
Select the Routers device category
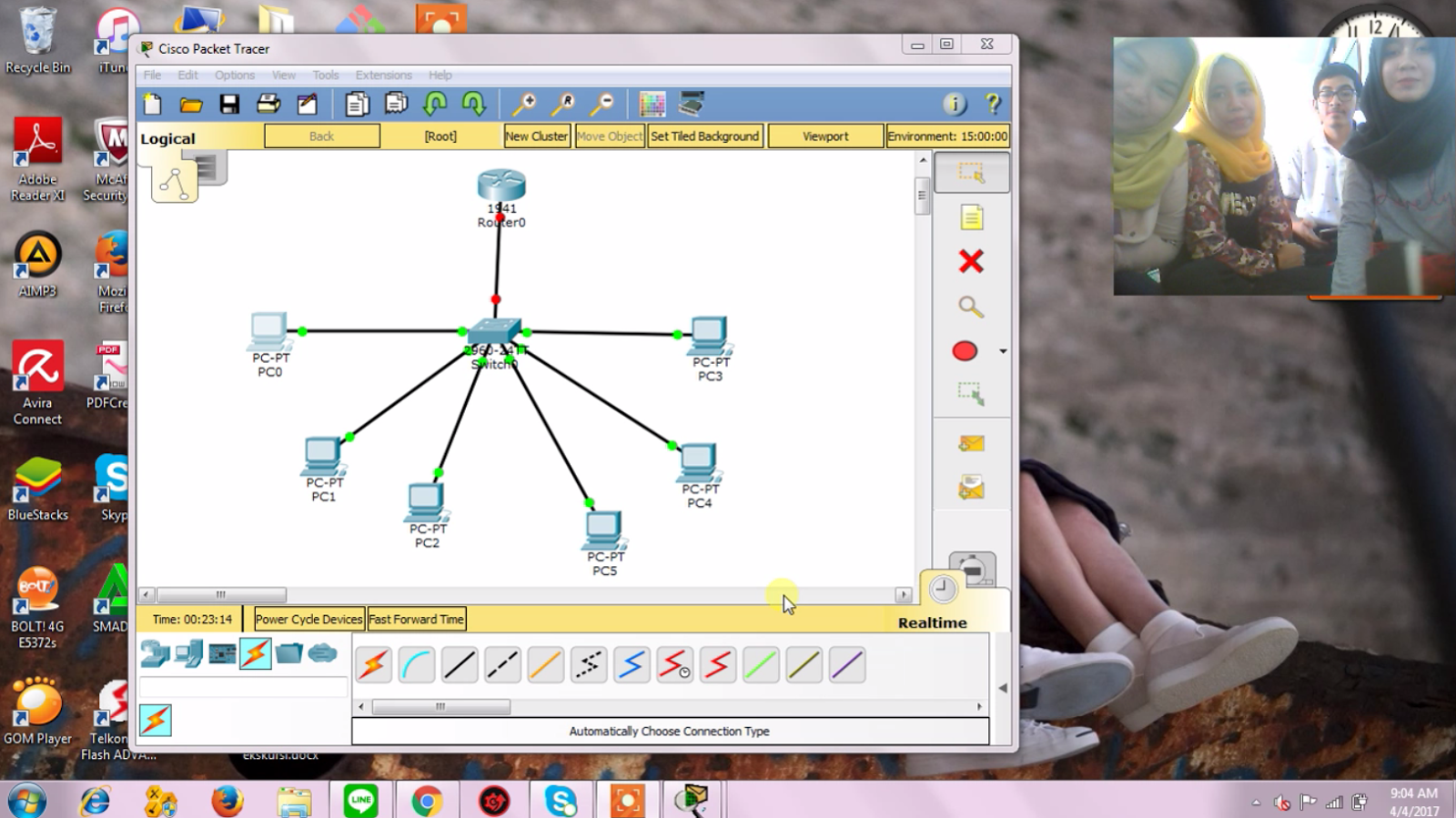click(x=155, y=654)
